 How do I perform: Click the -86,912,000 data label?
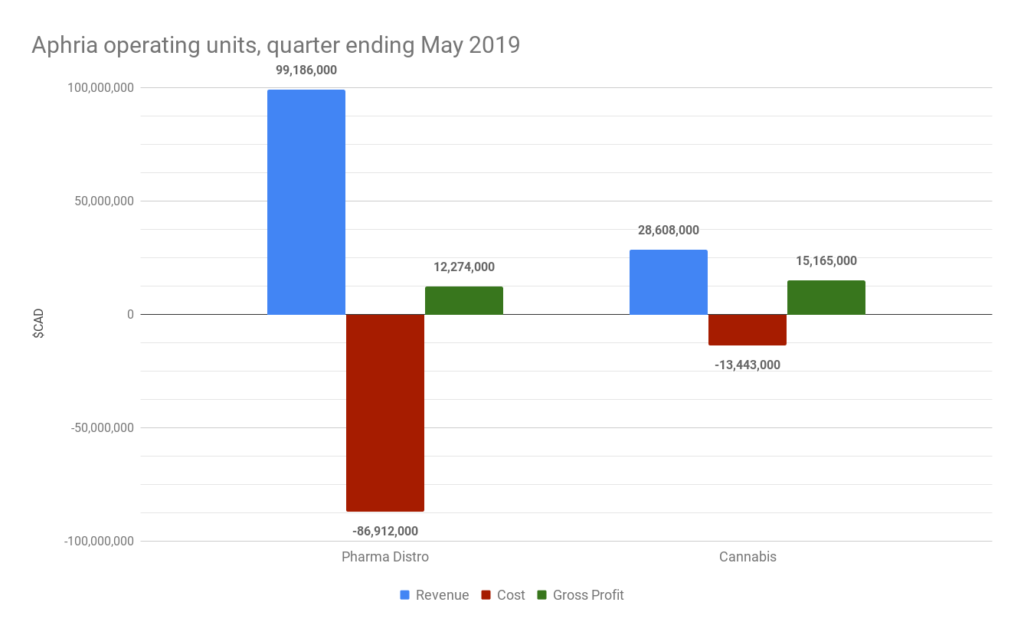click(385, 531)
